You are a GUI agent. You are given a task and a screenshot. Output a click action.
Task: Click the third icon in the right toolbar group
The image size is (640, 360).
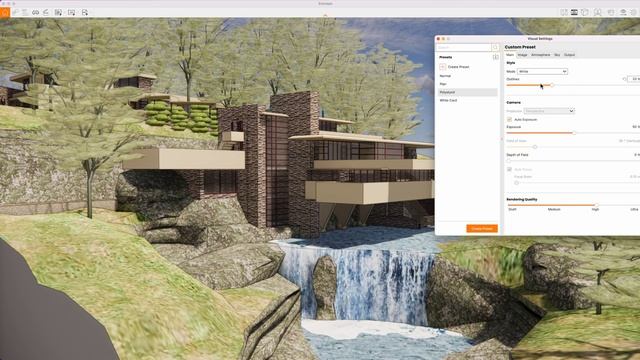click(585, 13)
